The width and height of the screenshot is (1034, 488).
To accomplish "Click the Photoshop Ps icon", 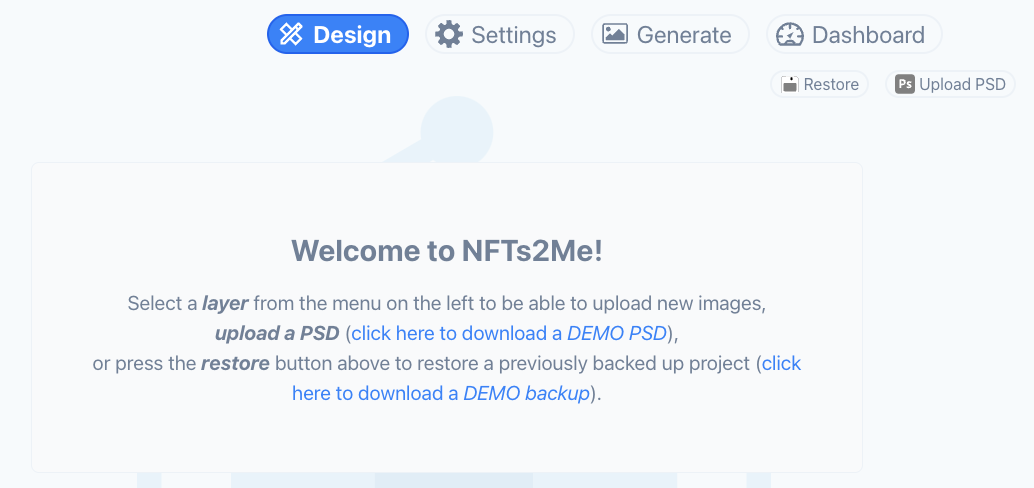I will pyautogui.click(x=905, y=85).
